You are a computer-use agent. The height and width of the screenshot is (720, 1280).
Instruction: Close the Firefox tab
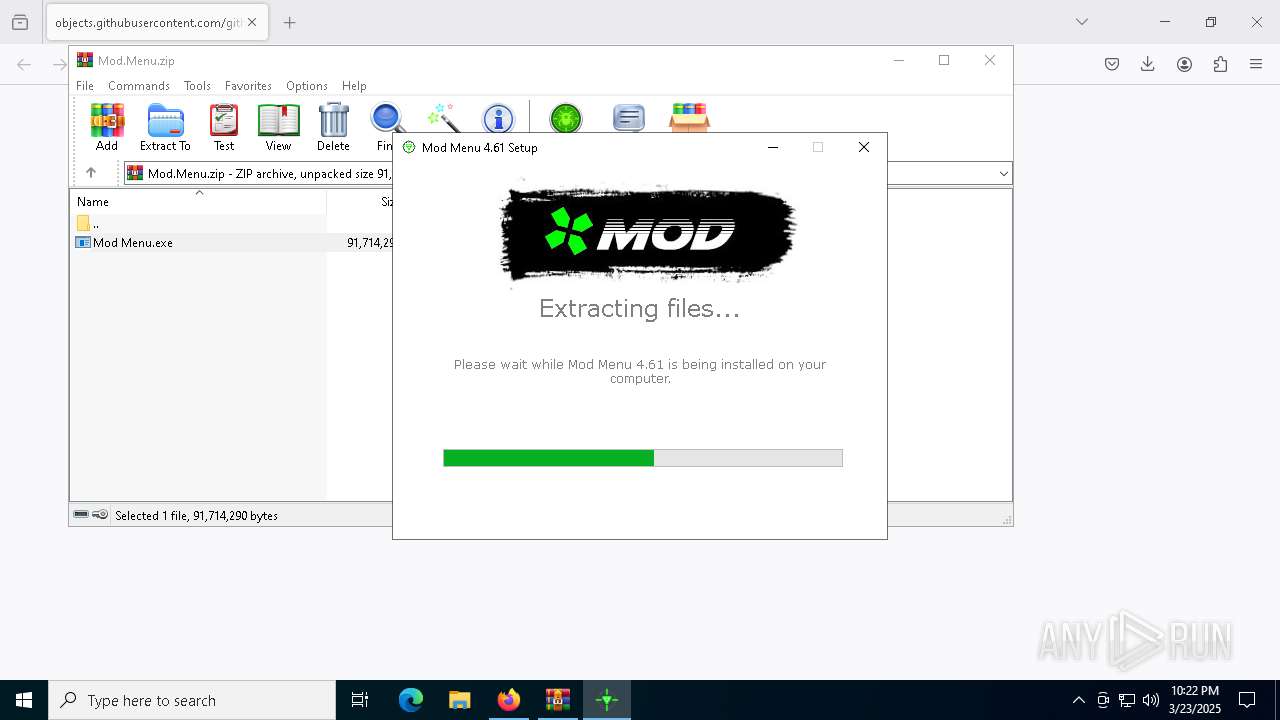tap(252, 22)
